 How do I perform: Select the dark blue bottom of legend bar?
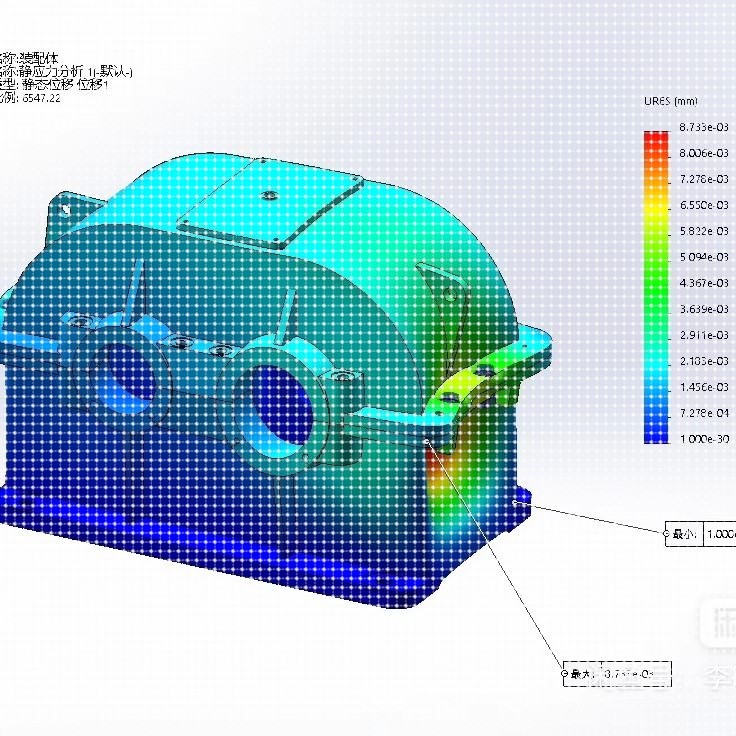point(656,434)
